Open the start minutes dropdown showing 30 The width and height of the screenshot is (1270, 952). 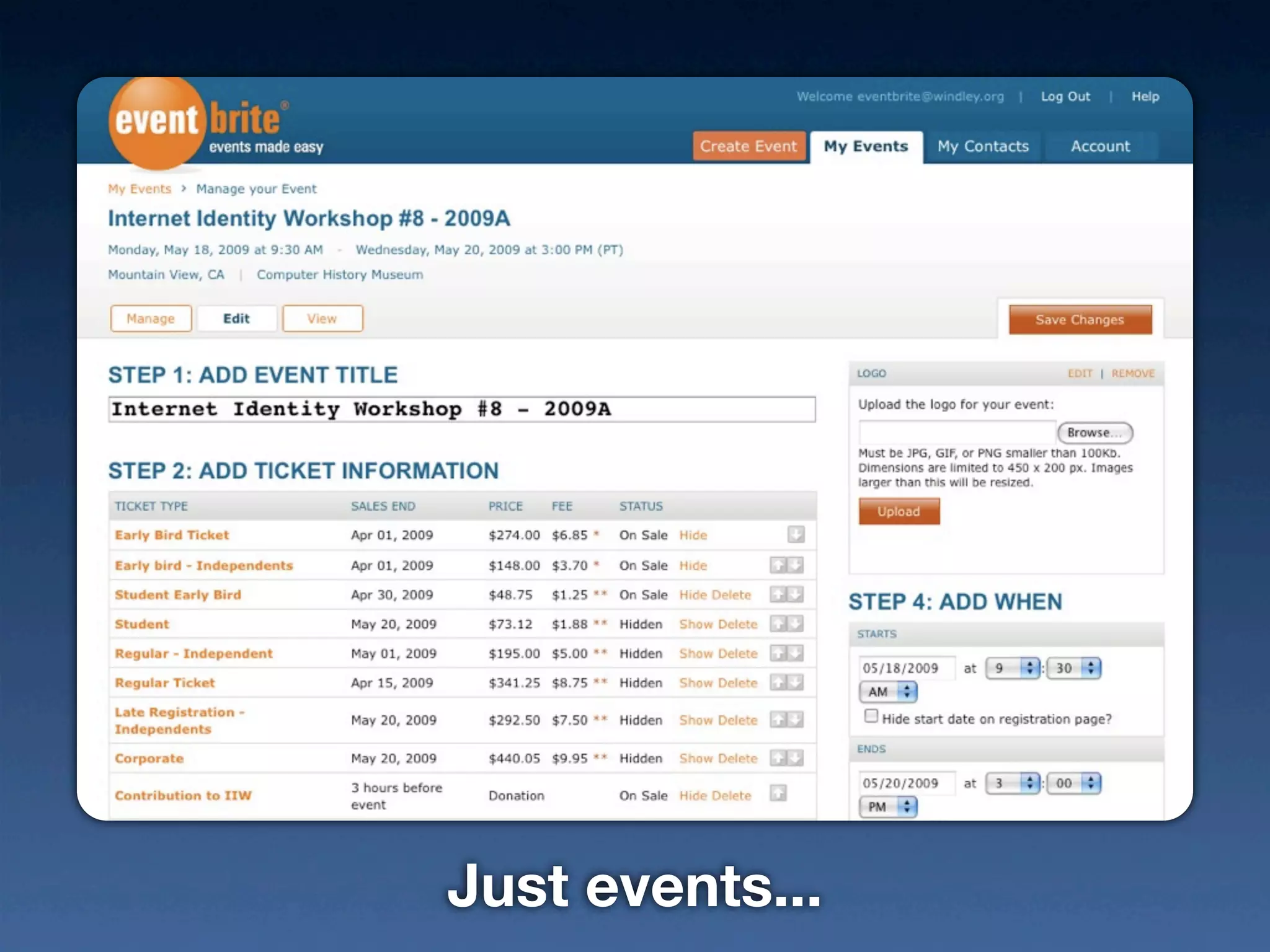click(x=1073, y=668)
